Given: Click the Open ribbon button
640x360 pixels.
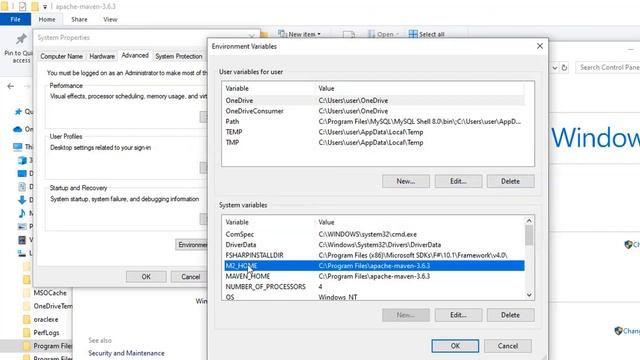Looking at the screenshot, I should (383, 34).
